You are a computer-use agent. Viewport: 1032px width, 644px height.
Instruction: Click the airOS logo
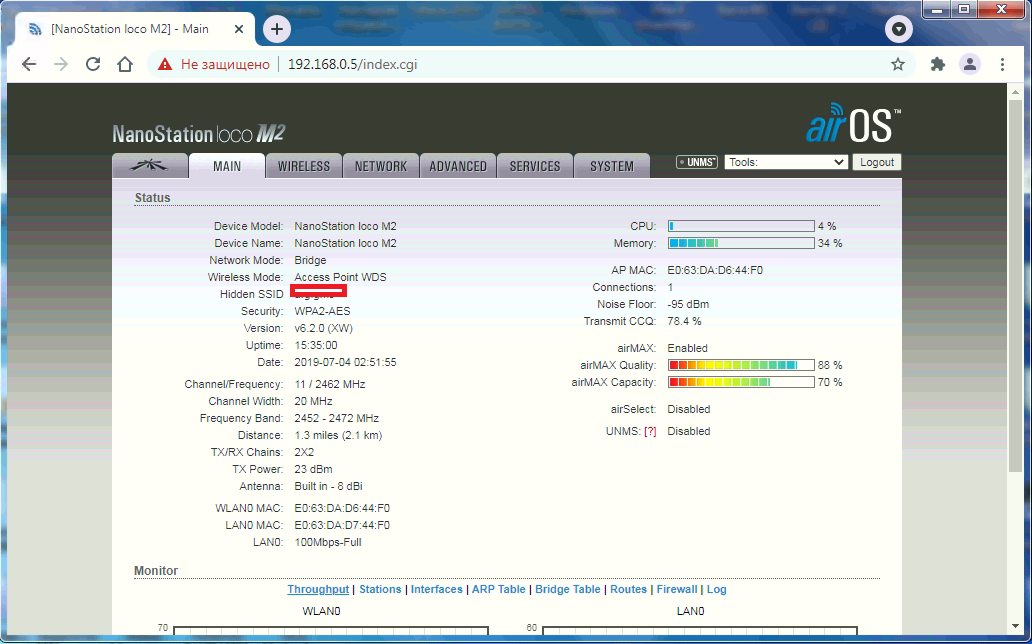click(x=853, y=124)
